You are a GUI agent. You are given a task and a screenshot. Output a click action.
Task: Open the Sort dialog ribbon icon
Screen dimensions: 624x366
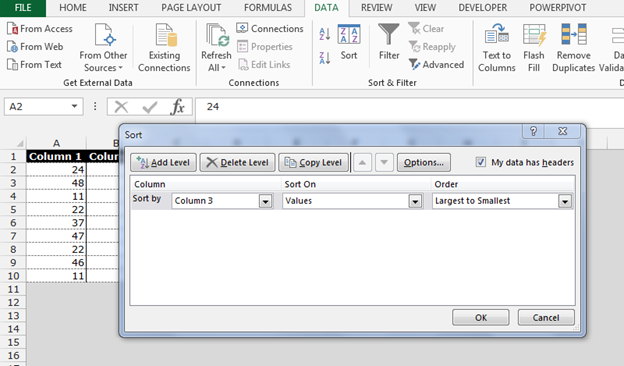(349, 42)
